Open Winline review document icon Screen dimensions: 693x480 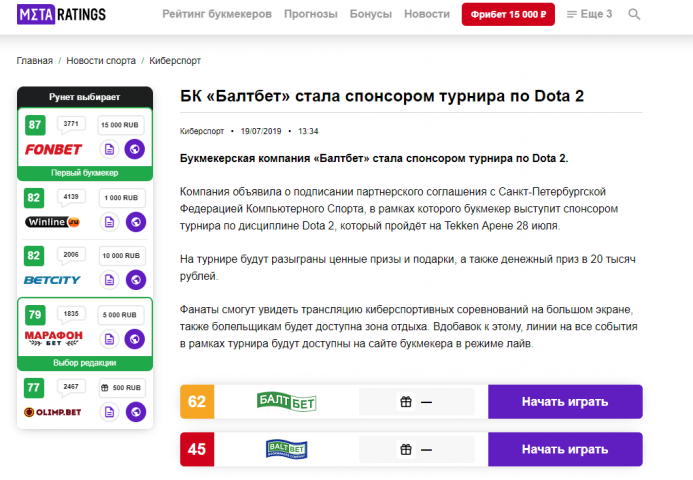tap(109, 222)
